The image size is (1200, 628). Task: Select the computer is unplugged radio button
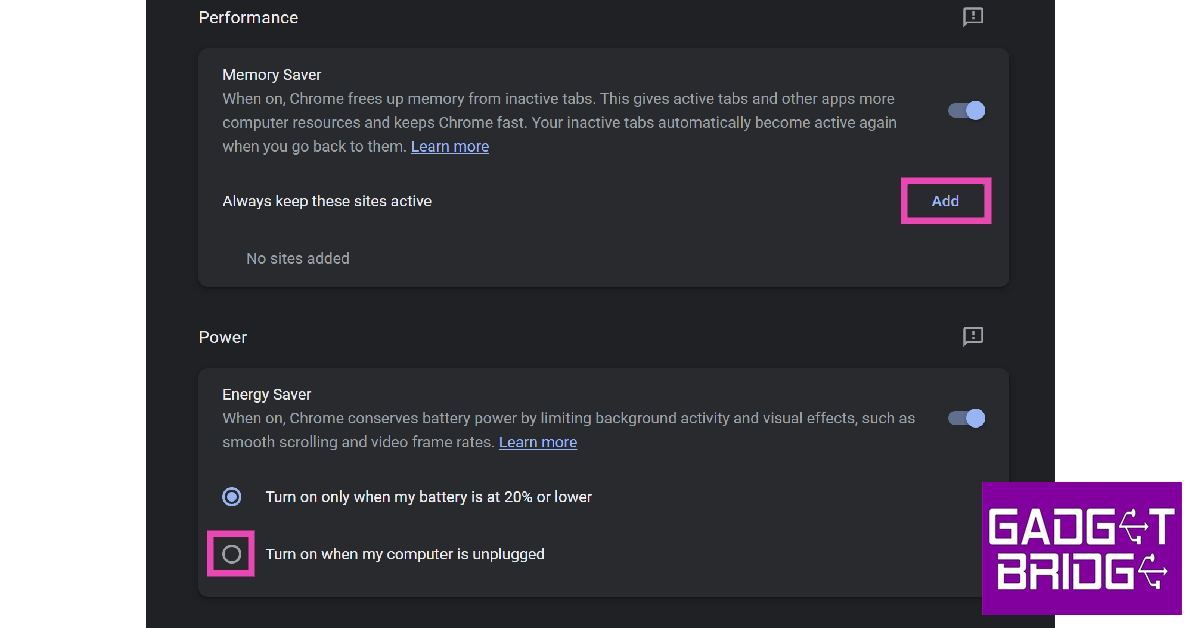click(232, 554)
